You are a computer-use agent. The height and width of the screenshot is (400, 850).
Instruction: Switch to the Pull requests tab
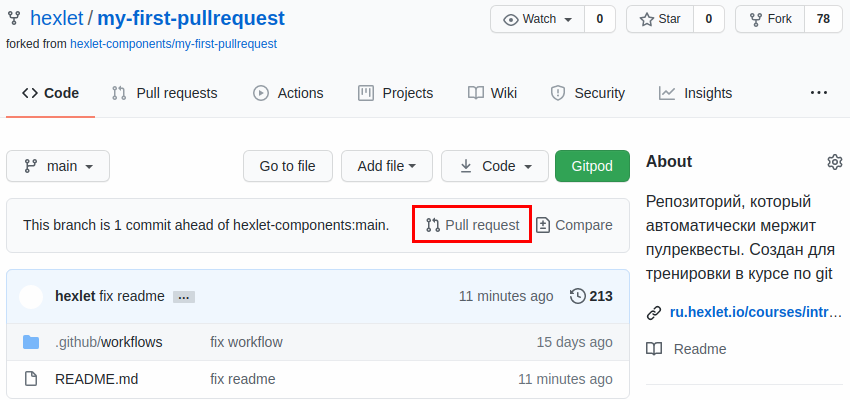tap(164, 93)
